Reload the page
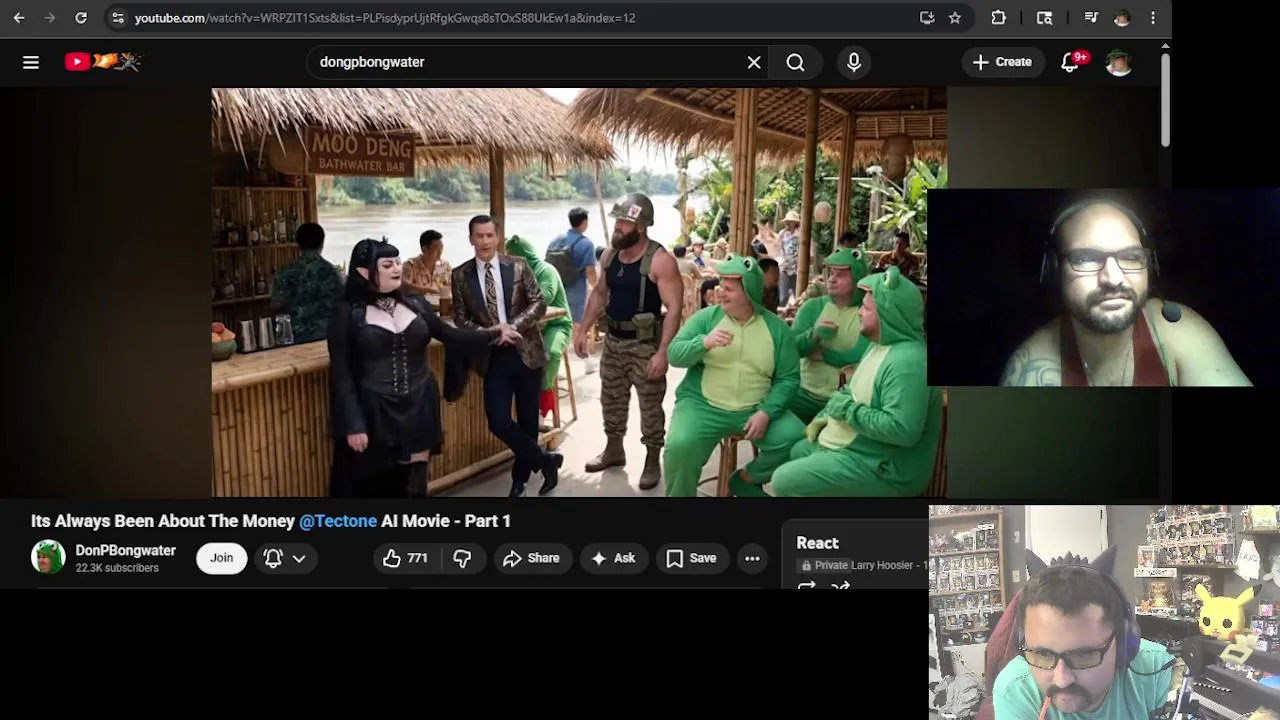Viewport: 1280px width, 720px height. click(81, 18)
